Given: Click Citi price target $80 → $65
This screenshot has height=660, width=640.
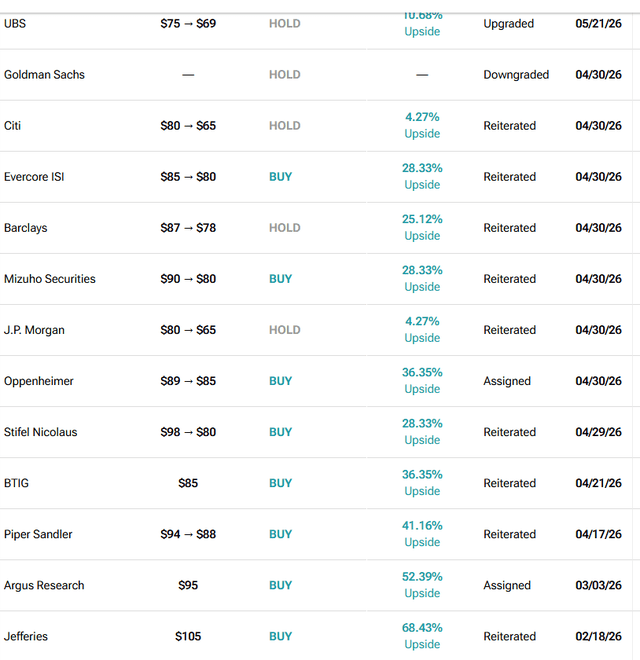Looking at the screenshot, I should point(188,125).
